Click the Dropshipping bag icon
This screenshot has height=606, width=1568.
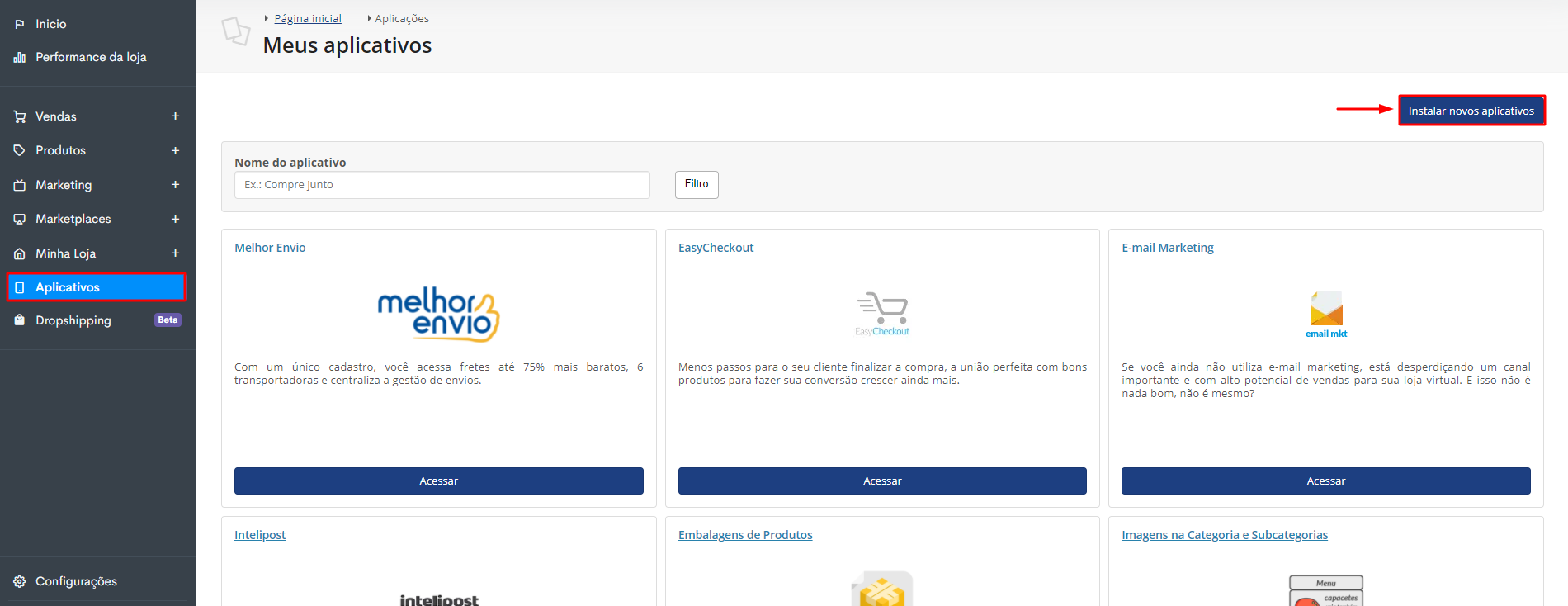(x=20, y=320)
